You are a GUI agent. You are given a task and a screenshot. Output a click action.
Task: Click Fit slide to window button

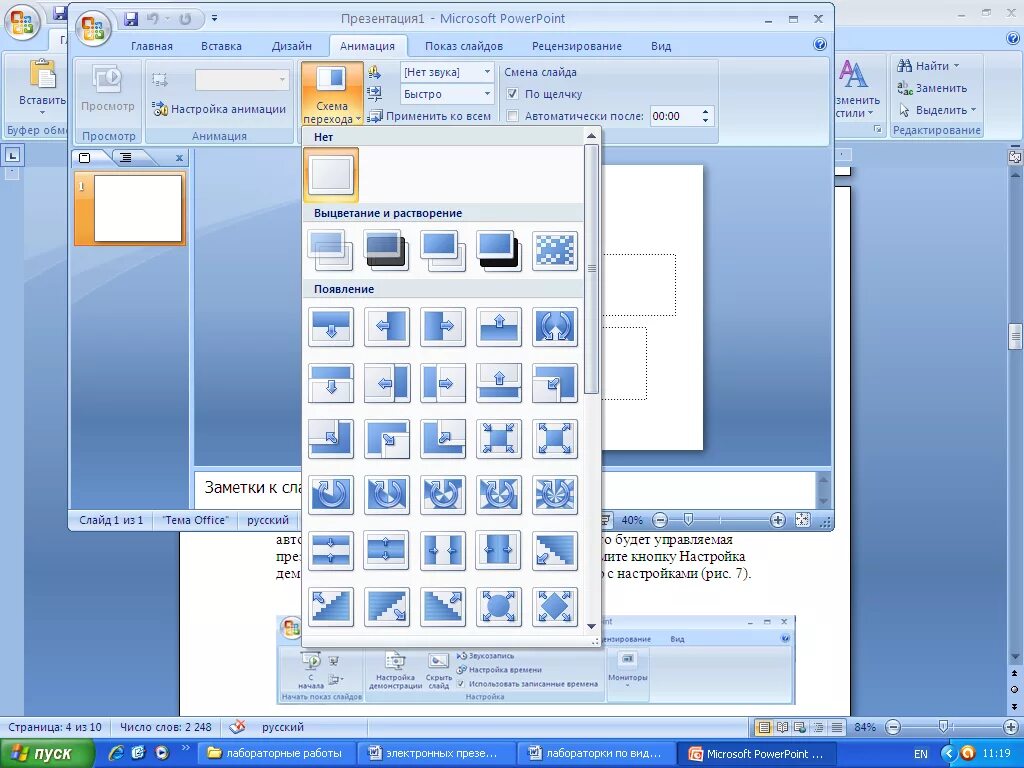(803, 520)
